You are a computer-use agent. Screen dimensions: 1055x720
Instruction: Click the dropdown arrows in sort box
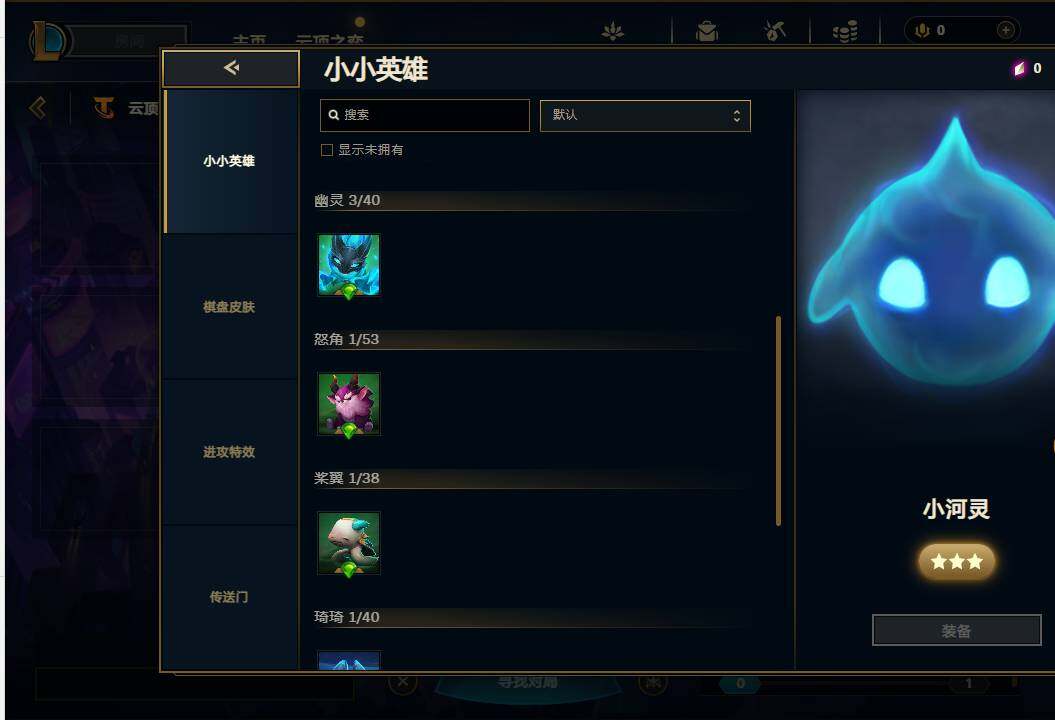(x=737, y=116)
